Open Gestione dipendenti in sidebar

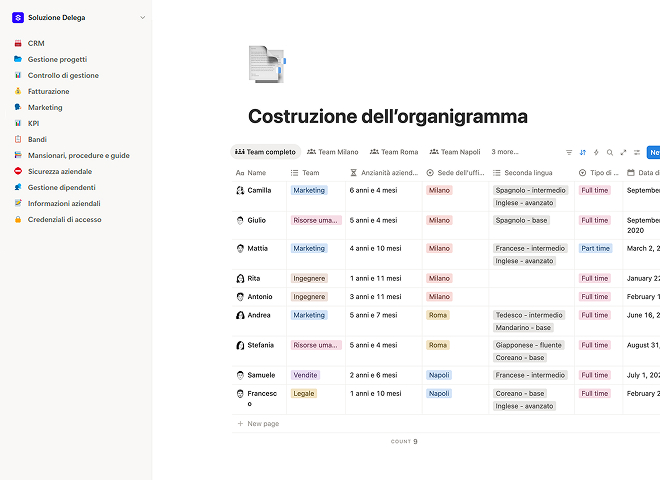(x=61, y=187)
